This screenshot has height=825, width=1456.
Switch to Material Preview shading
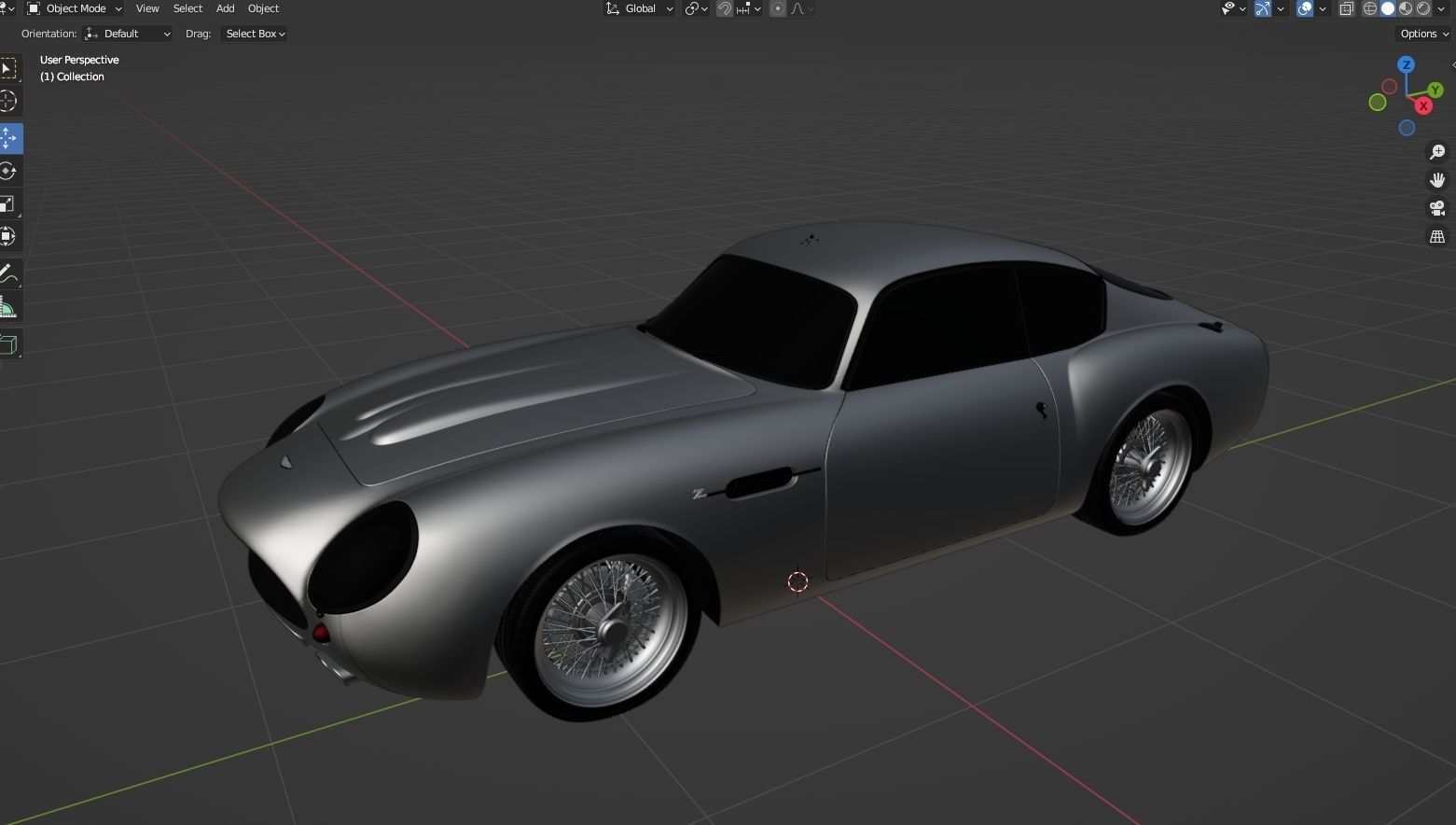1406,8
